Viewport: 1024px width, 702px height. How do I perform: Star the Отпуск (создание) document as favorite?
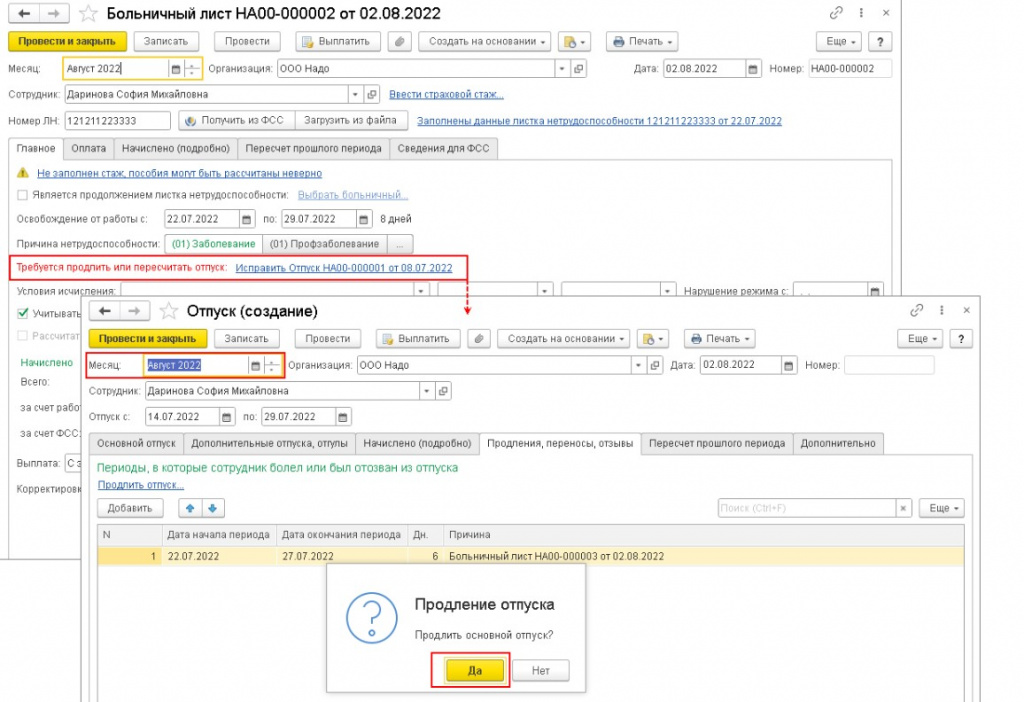click(x=169, y=311)
